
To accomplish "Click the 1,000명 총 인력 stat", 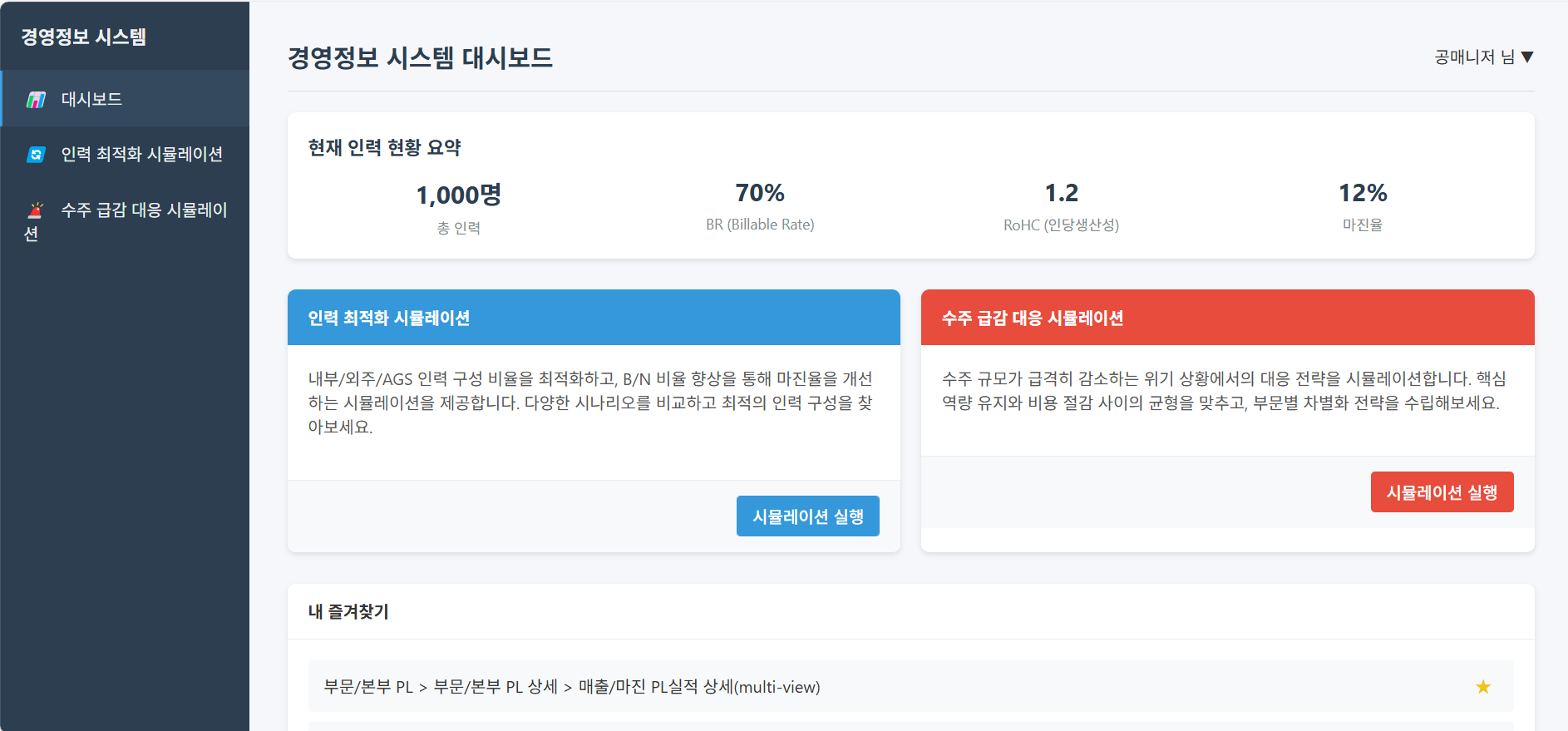I will click(x=459, y=209).
